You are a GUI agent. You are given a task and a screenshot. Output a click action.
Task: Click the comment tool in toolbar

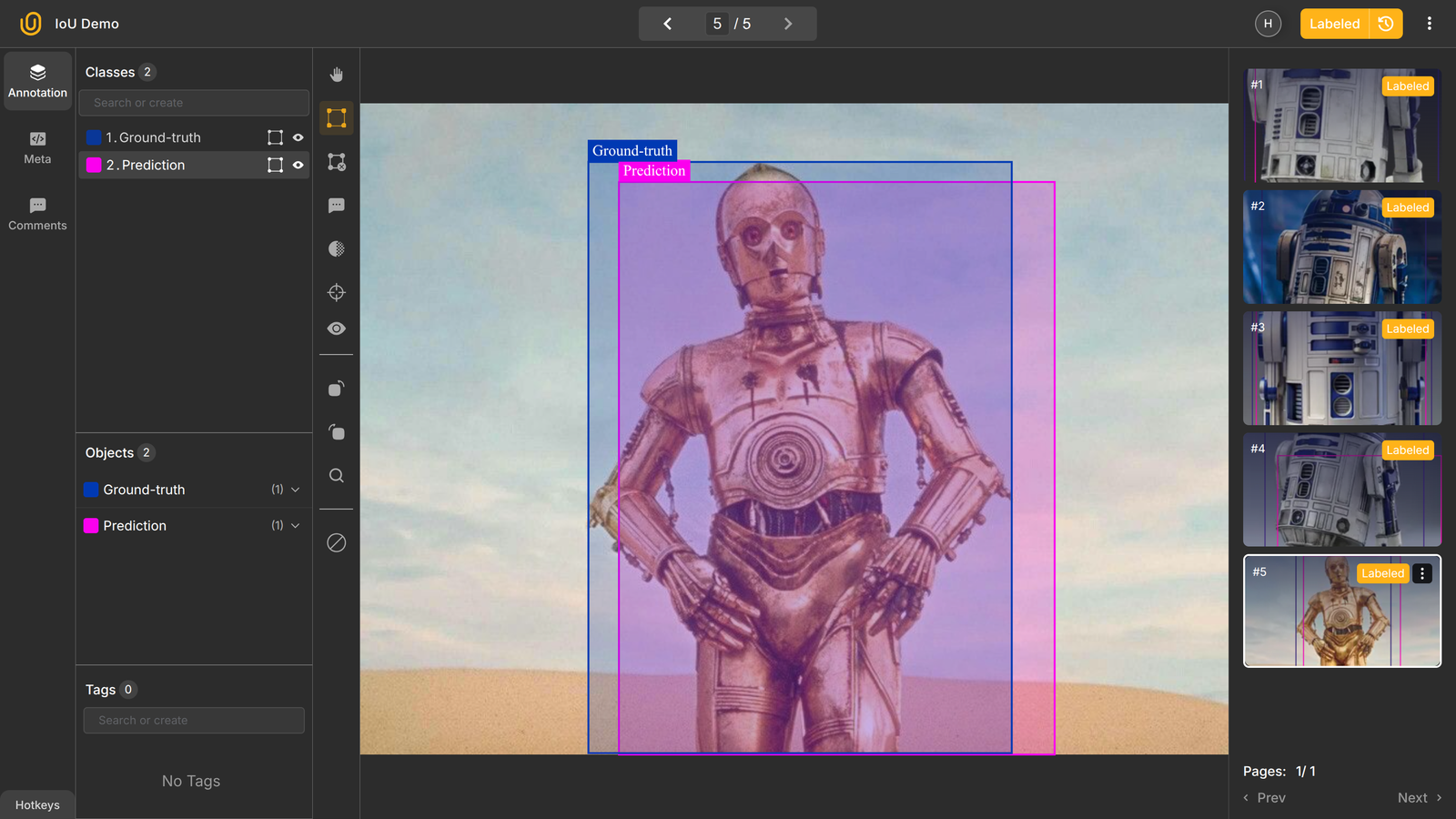pyautogui.click(x=337, y=206)
